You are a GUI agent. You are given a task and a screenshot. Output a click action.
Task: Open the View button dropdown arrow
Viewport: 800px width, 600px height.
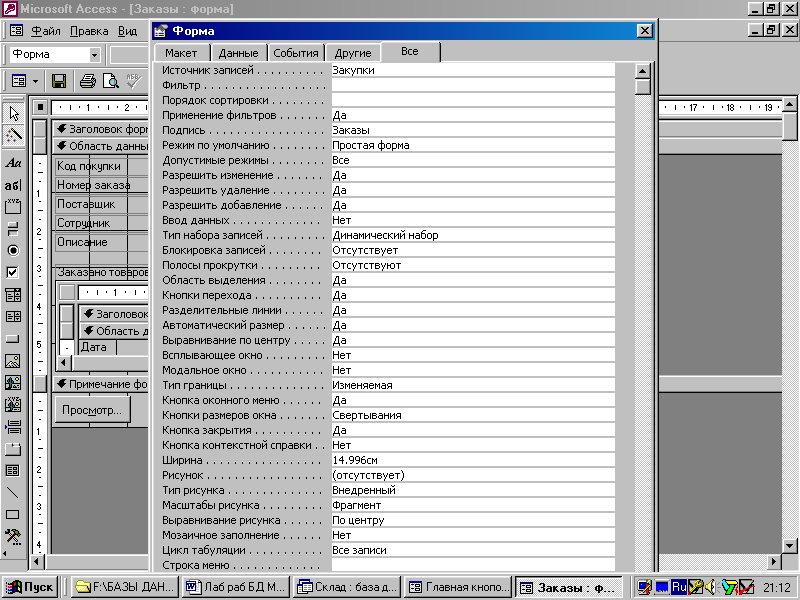tap(35, 81)
